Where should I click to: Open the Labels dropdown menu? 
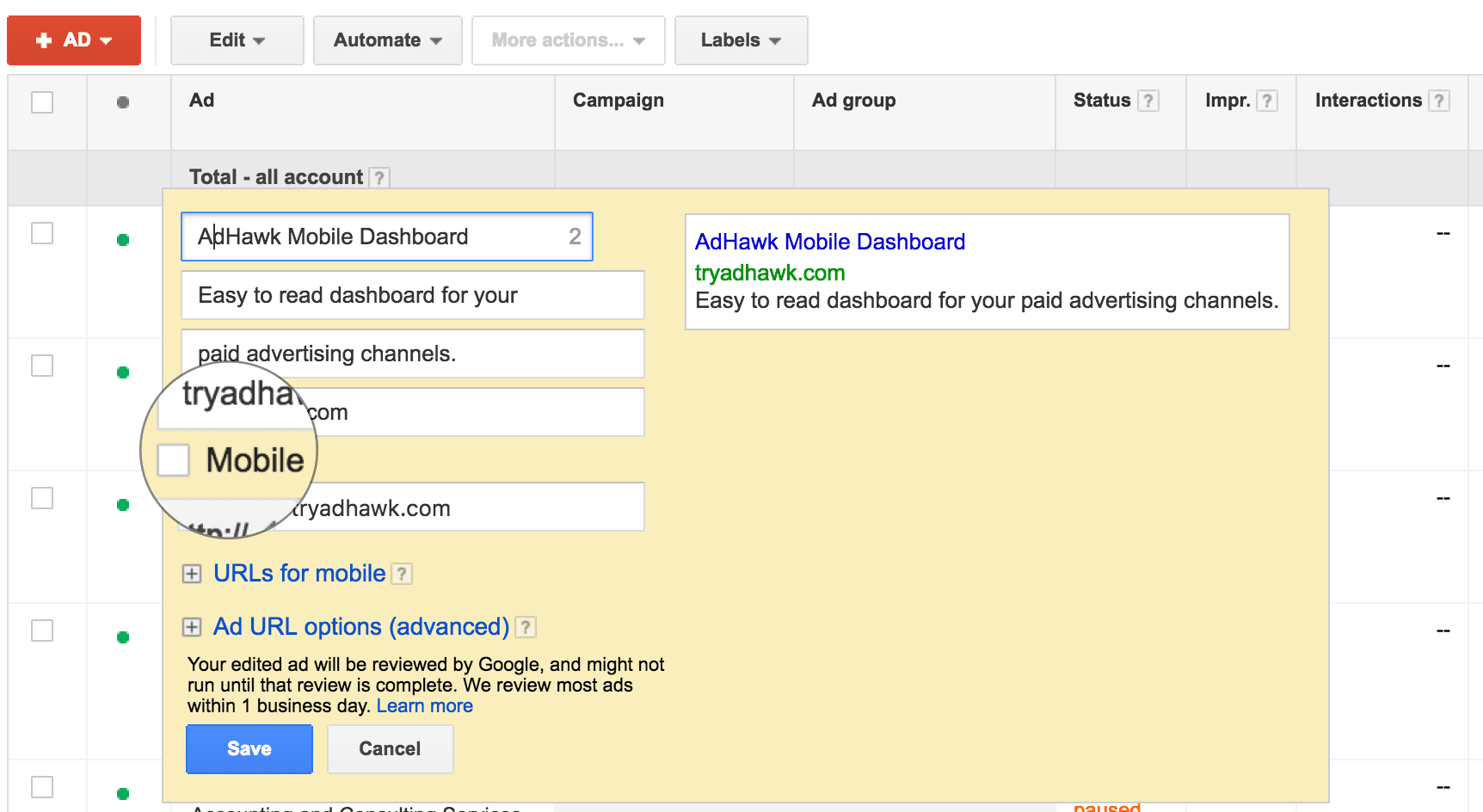741,40
